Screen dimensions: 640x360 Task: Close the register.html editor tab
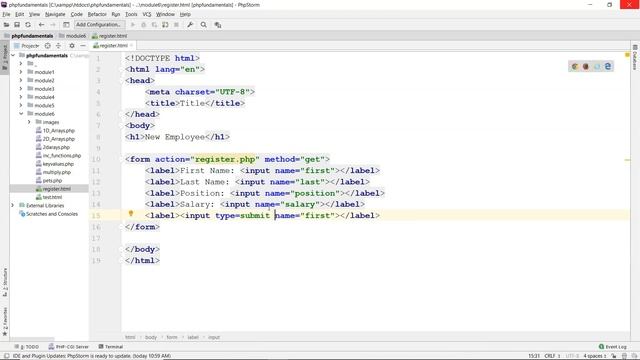click(x=131, y=45)
